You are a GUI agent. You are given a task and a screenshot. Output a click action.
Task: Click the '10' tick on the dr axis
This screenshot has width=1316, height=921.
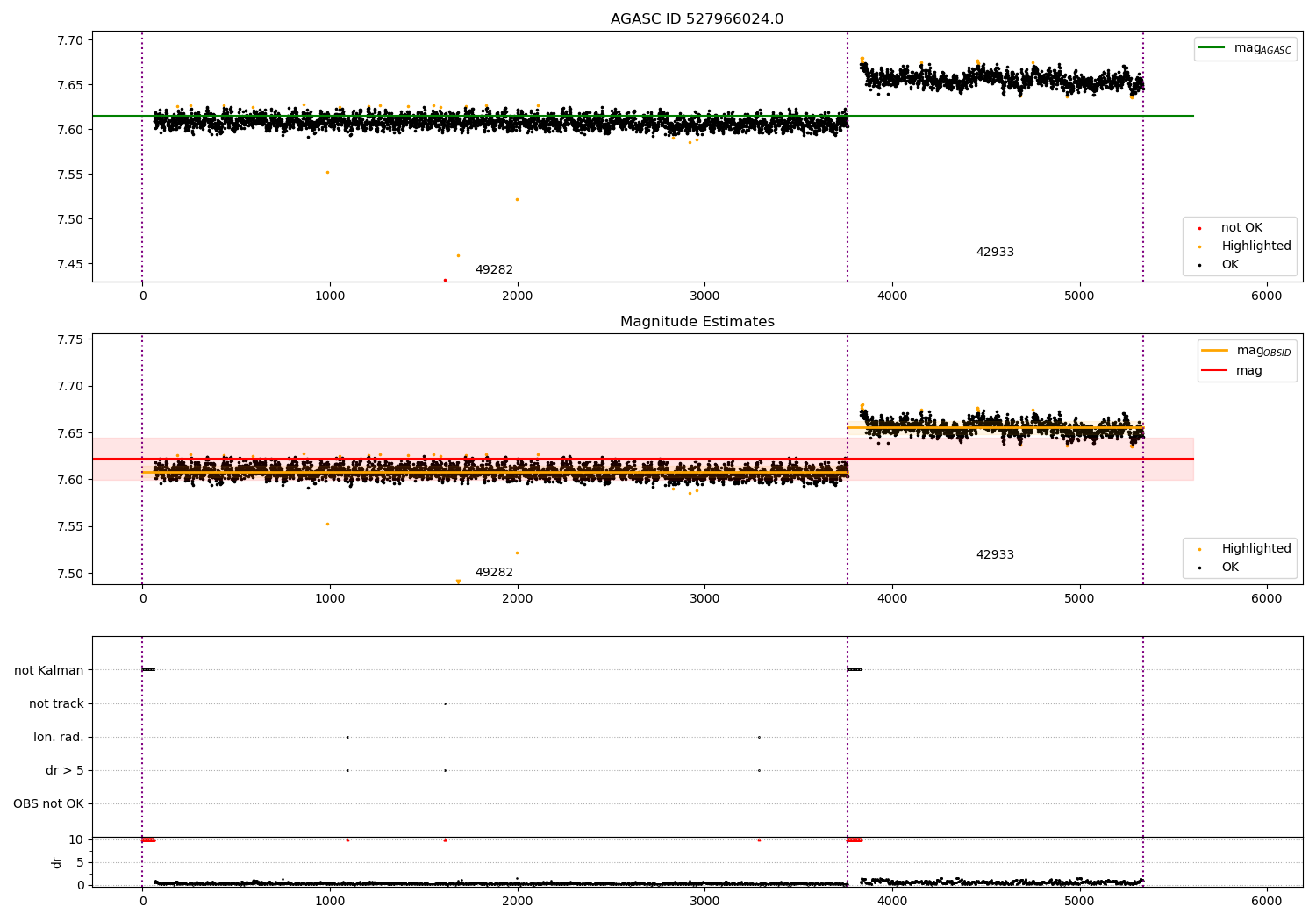[76, 839]
